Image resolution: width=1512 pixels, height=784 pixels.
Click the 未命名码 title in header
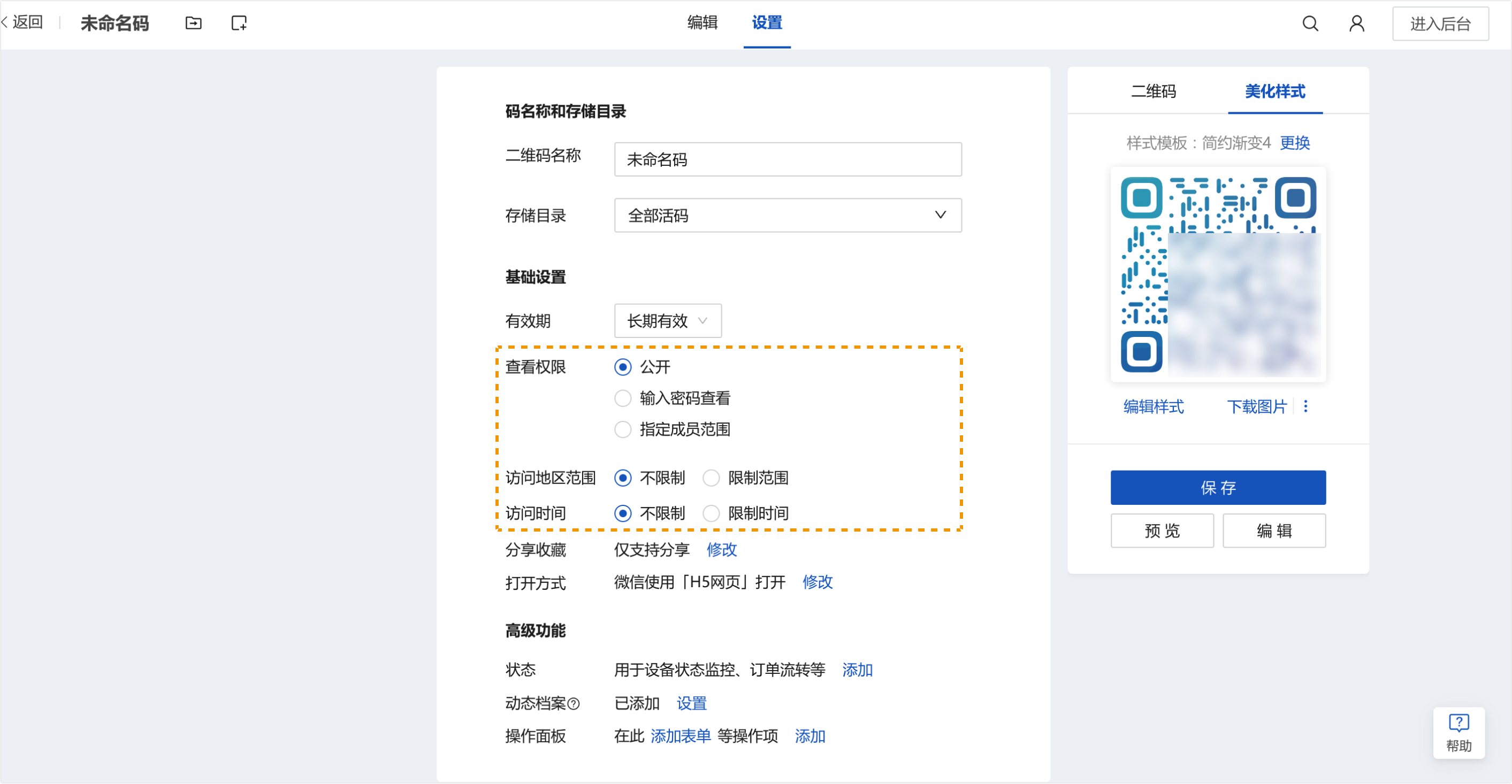(114, 23)
